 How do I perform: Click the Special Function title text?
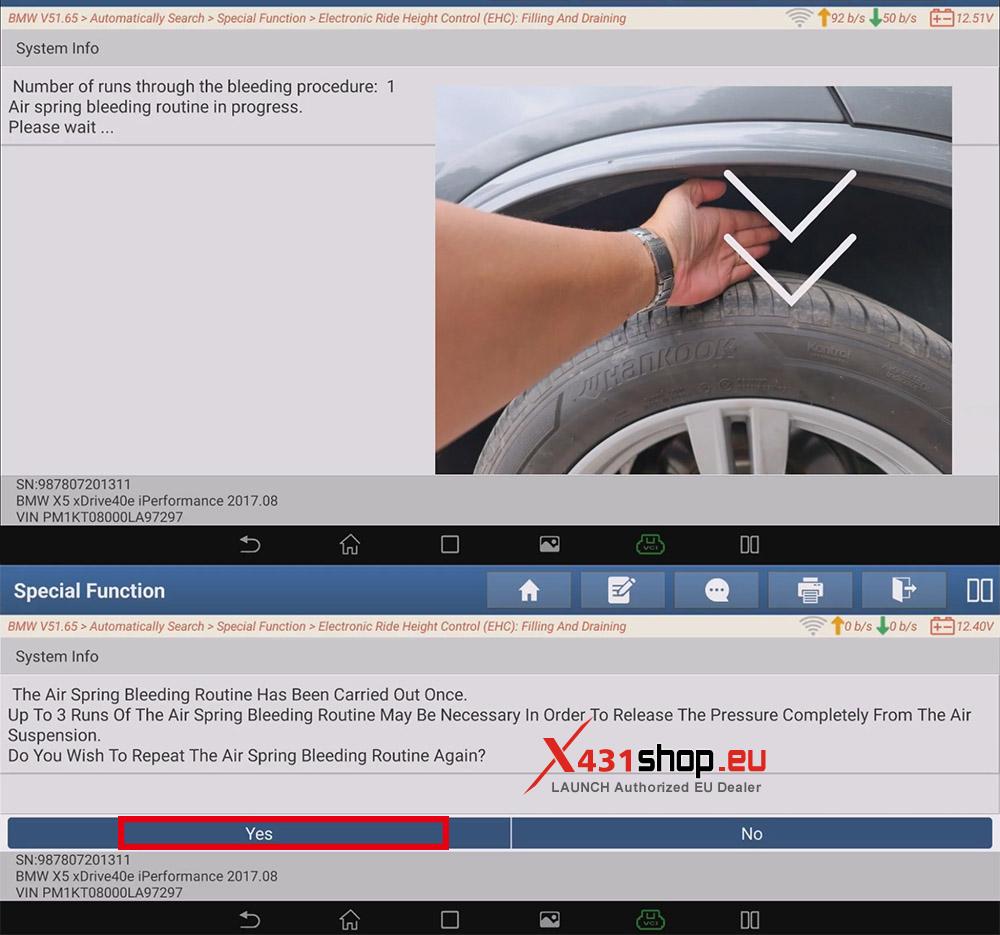[x=89, y=591]
